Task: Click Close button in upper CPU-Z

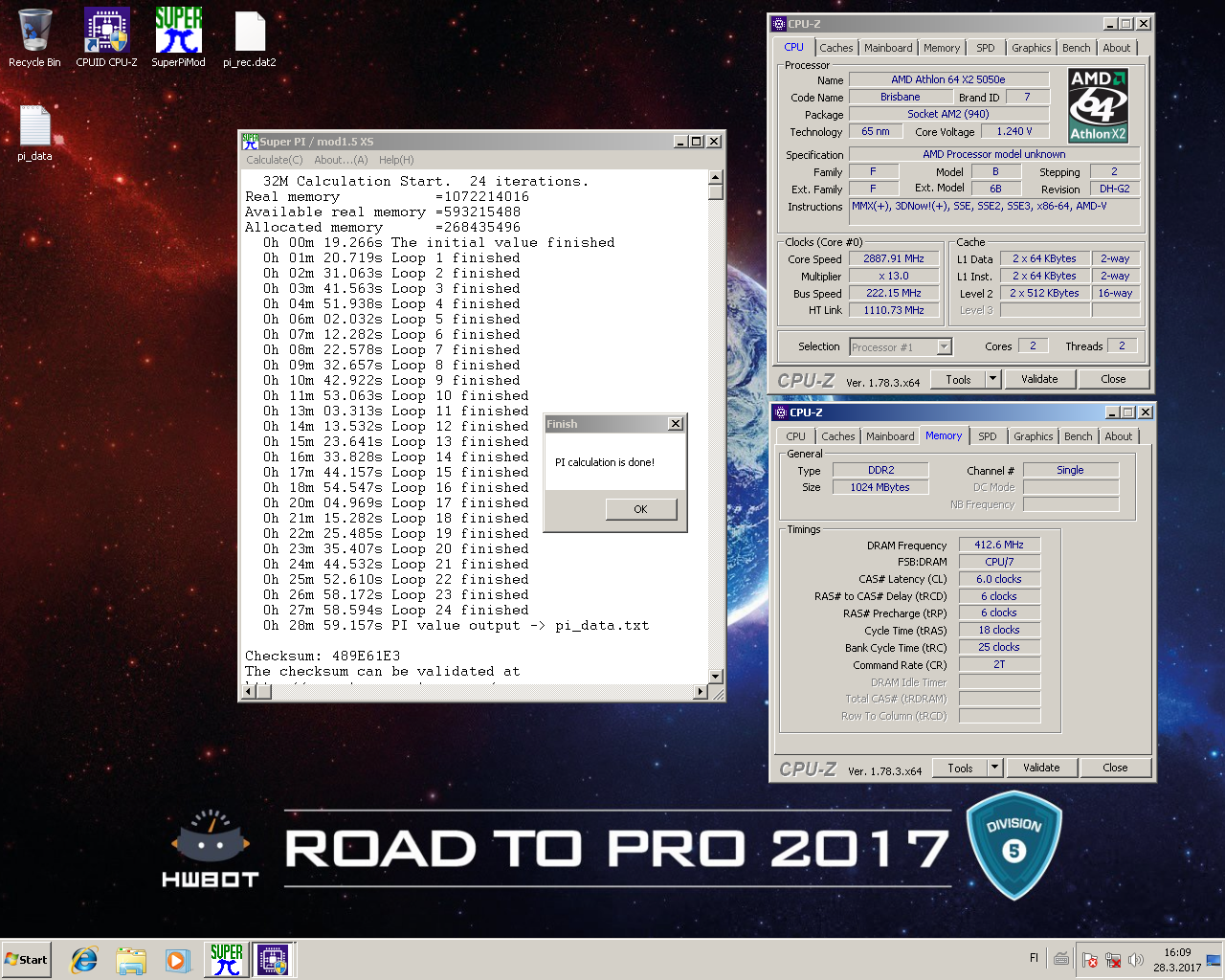Action: [1113, 380]
